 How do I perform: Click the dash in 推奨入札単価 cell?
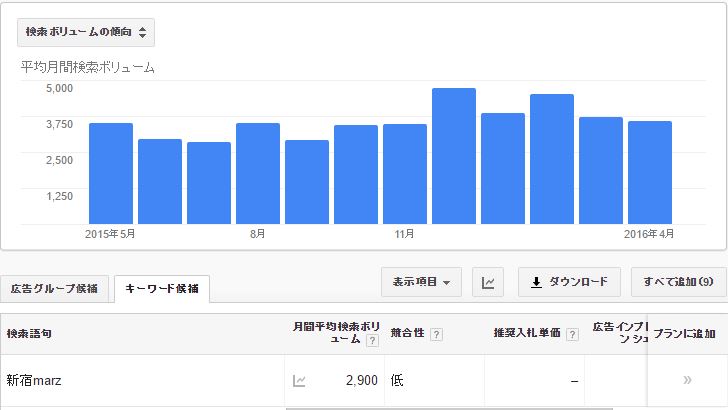[x=574, y=381]
